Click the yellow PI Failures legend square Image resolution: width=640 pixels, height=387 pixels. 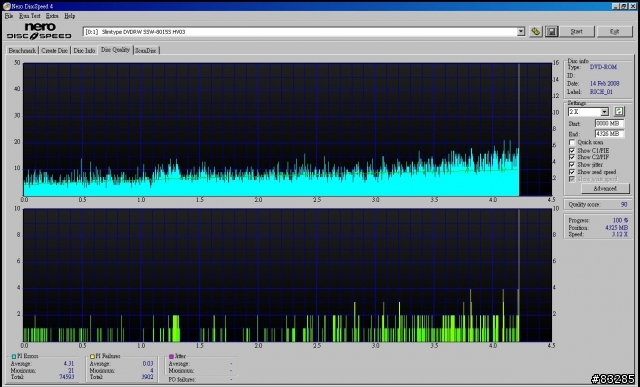92,356
